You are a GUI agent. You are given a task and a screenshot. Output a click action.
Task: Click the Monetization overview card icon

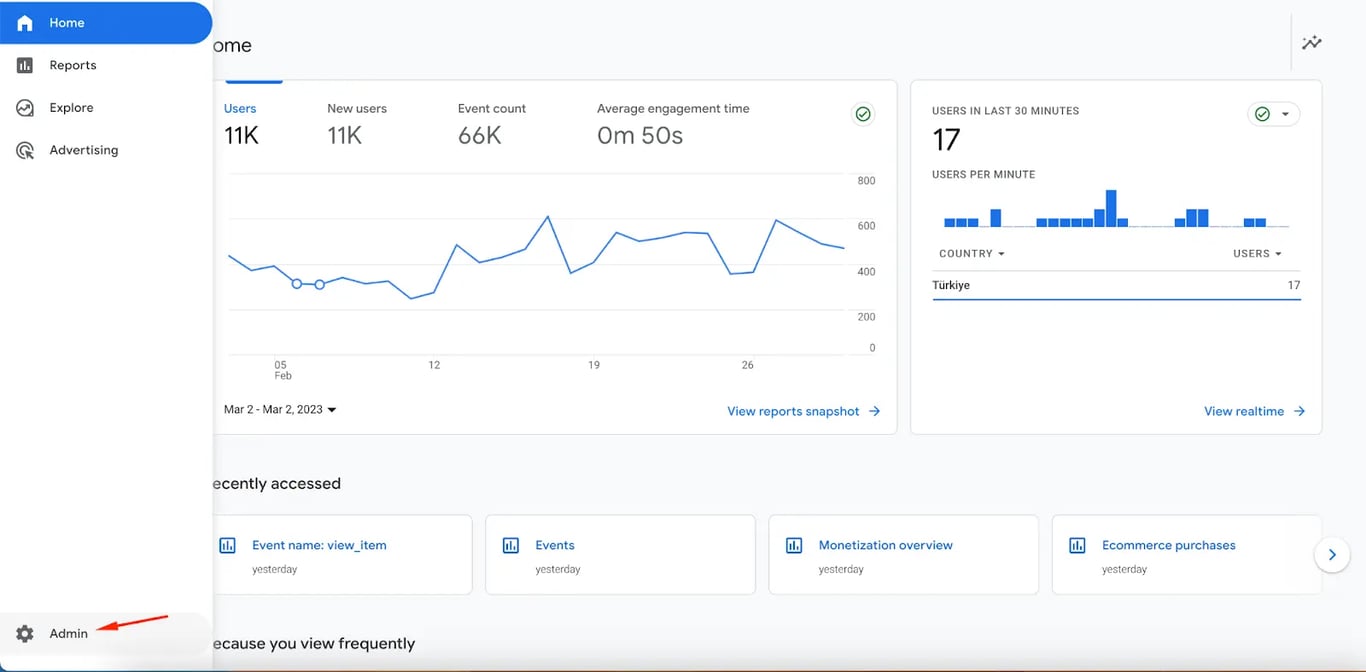794,545
